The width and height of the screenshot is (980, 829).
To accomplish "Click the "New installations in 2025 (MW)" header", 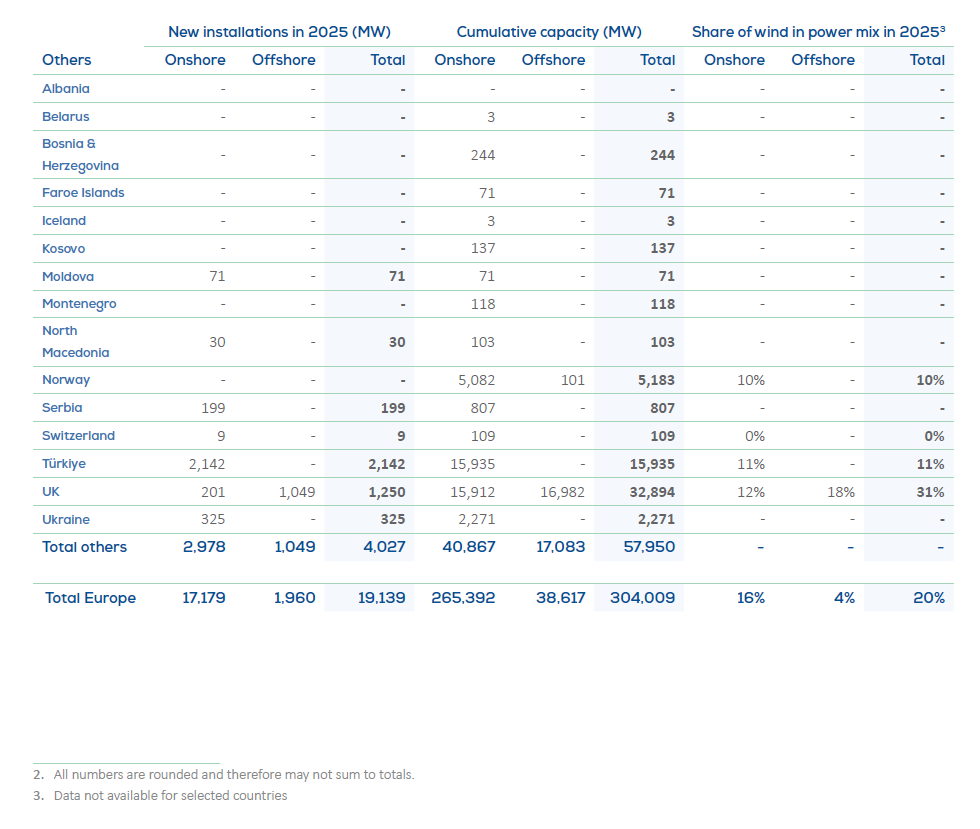I will (x=278, y=32).
